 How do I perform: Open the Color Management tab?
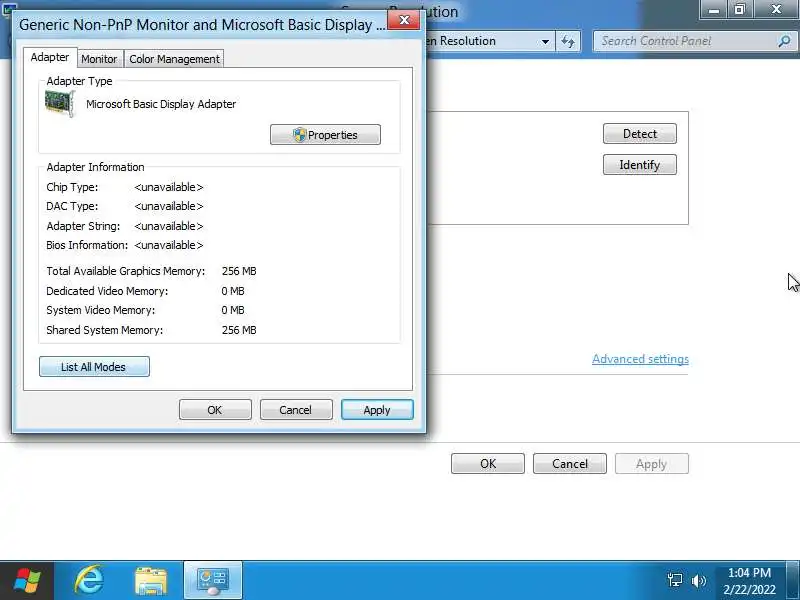174,59
